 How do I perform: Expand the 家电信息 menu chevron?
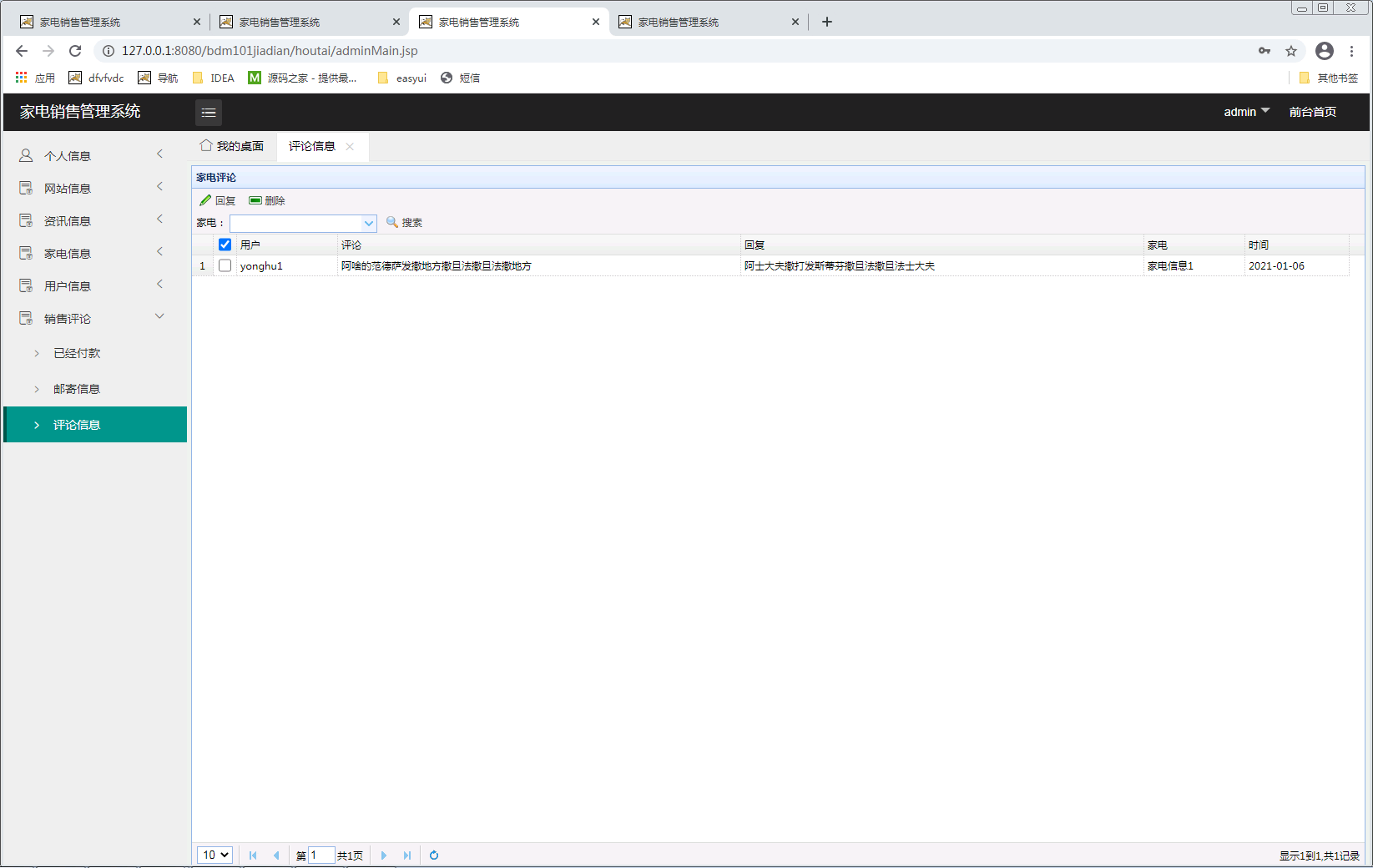click(x=159, y=251)
